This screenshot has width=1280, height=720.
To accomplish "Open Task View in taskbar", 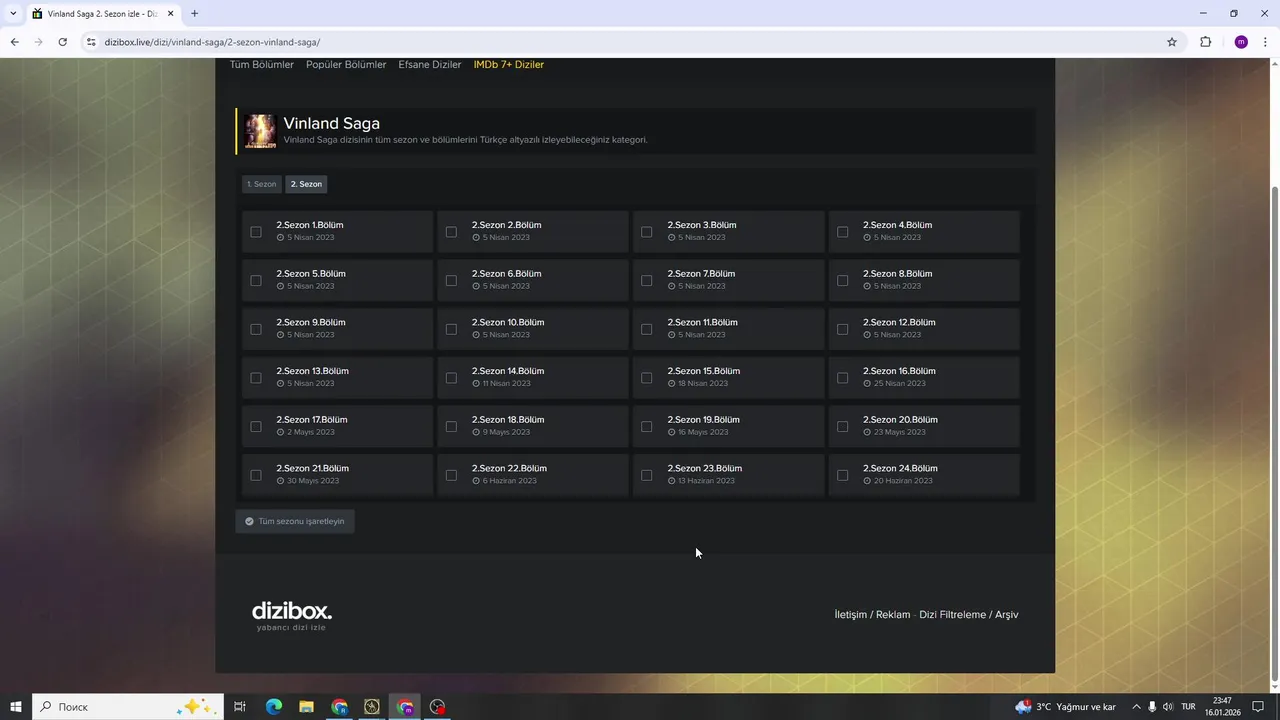I will pyautogui.click(x=240, y=707).
